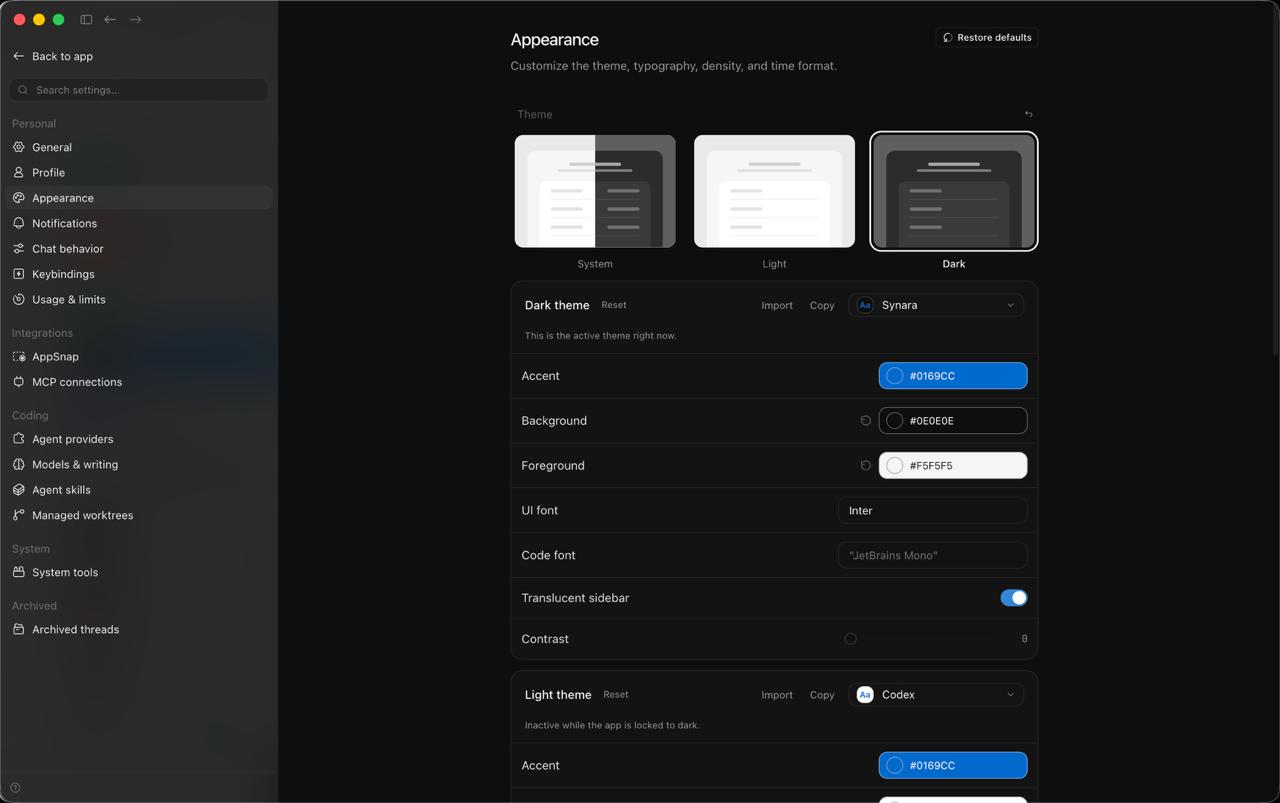Reset Foreground color with its revert icon
Image resolution: width=1280 pixels, height=803 pixels.
click(866, 466)
